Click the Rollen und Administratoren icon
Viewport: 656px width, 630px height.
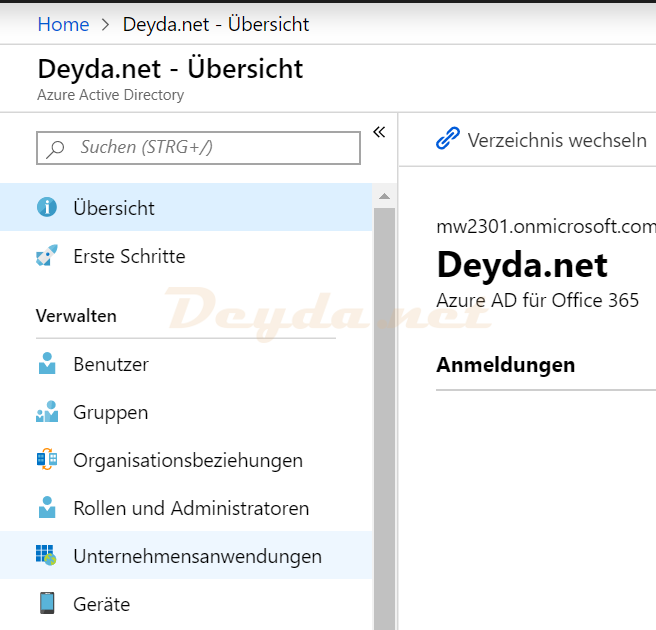[x=47, y=508]
